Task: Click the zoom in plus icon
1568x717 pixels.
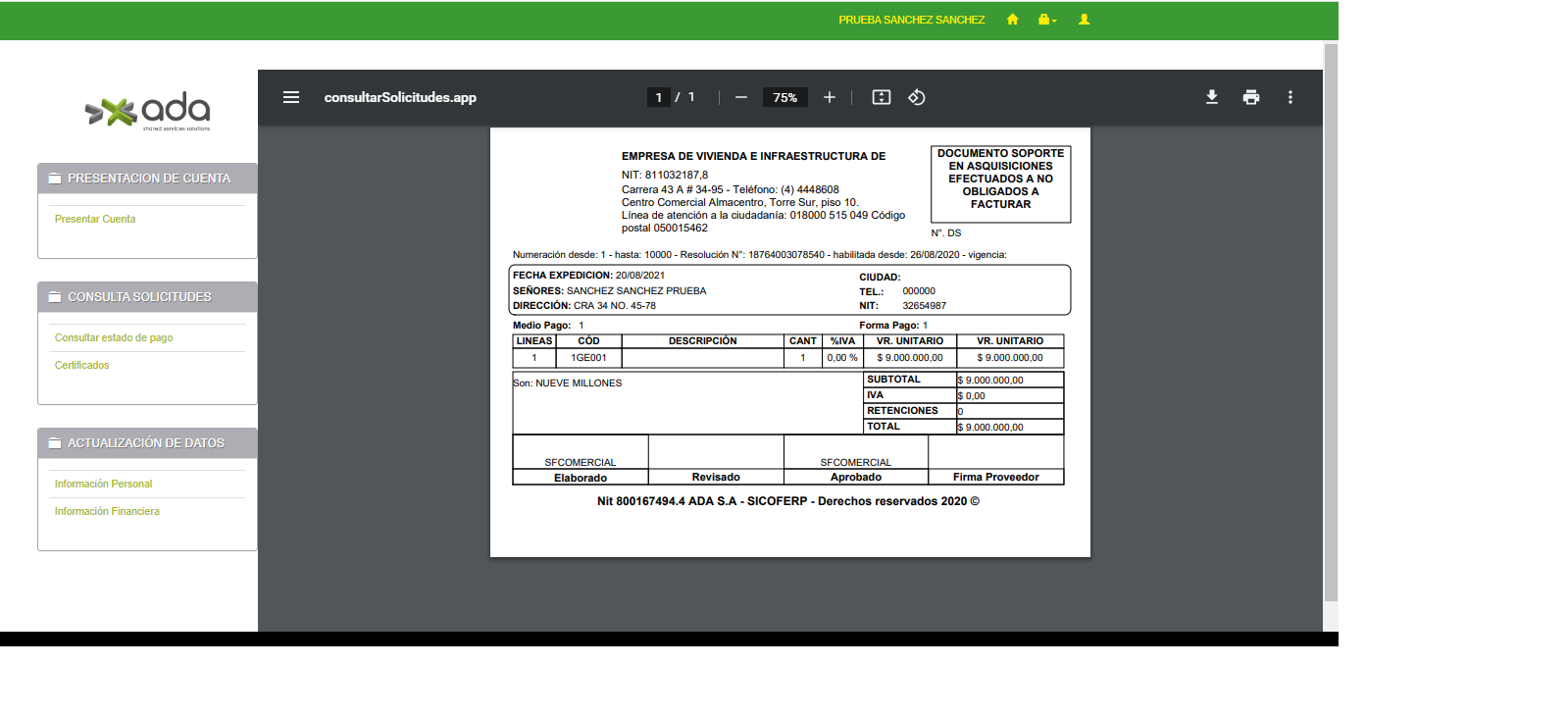Action: click(830, 97)
